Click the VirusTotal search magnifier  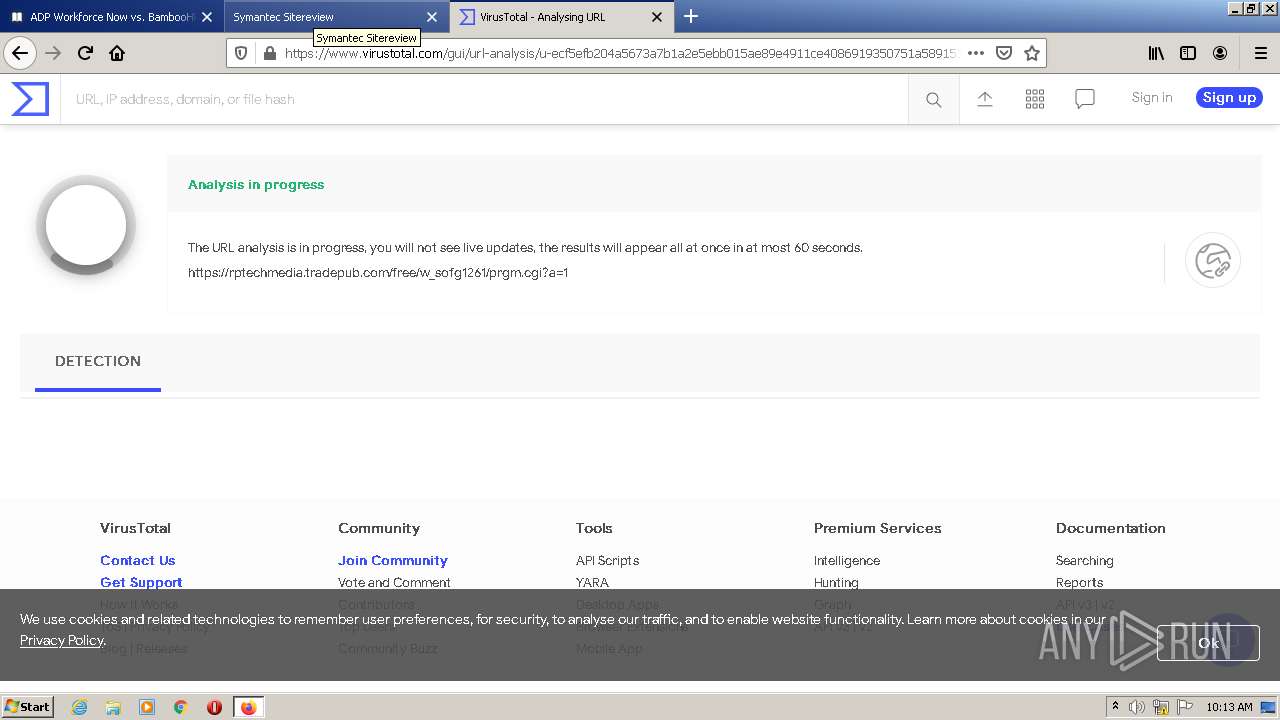pos(934,99)
